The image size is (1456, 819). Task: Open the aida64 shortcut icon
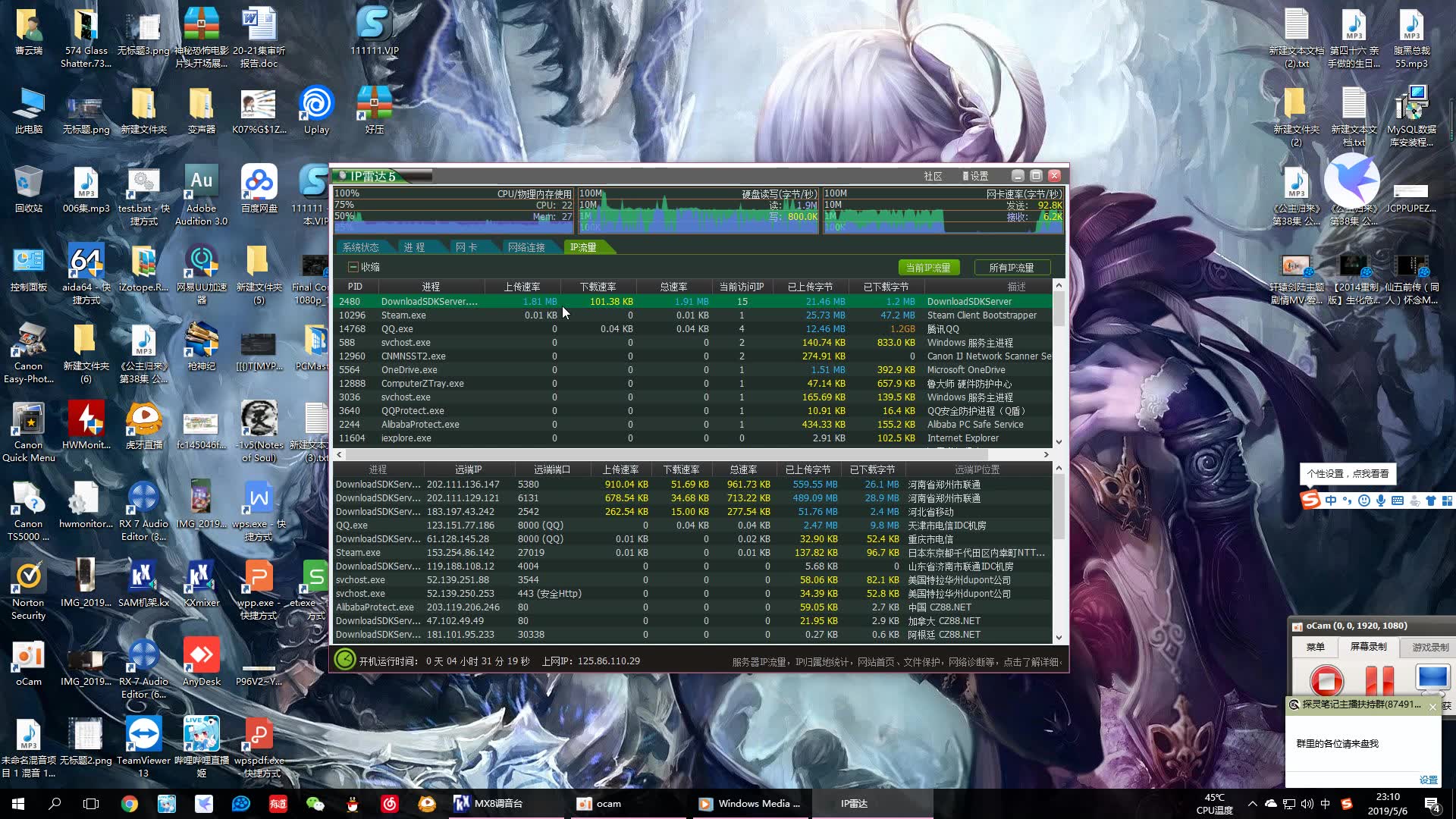coord(86,274)
